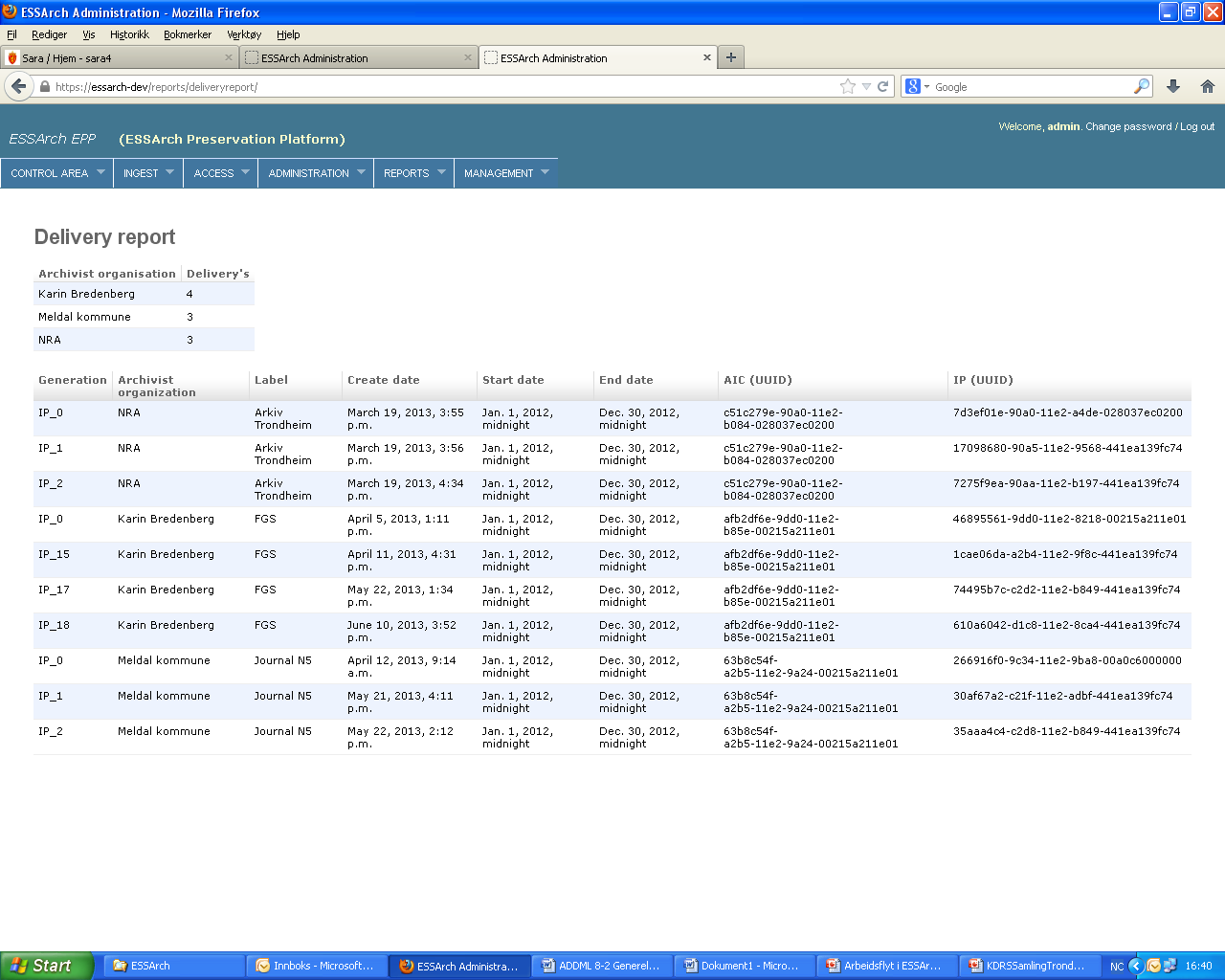Image resolution: width=1225 pixels, height=980 pixels.
Task: Click the Firefox logo in the title bar
Action: pyautogui.click(x=10, y=11)
